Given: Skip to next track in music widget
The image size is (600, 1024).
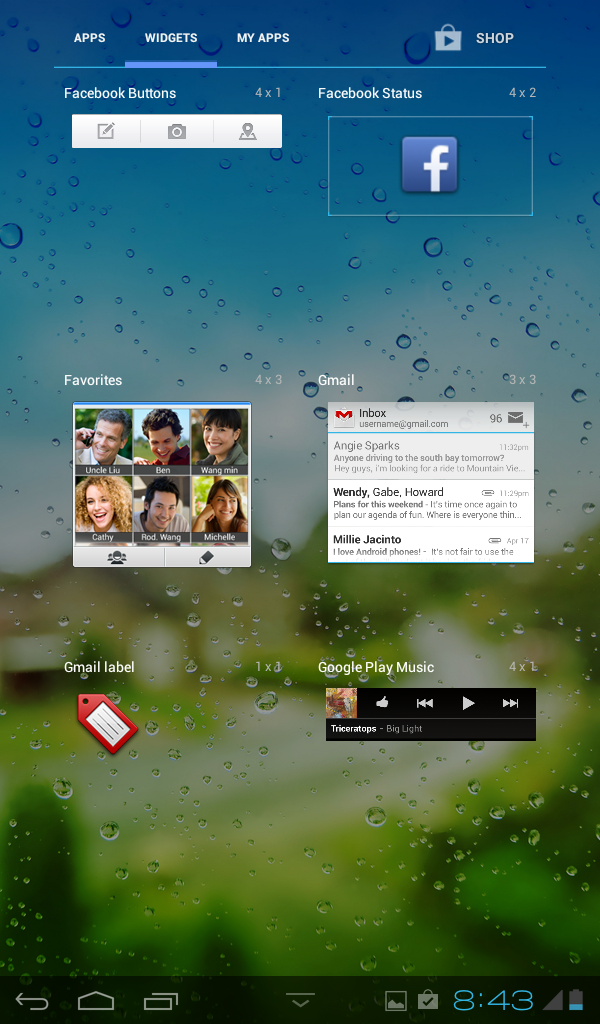Looking at the screenshot, I should (511, 703).
